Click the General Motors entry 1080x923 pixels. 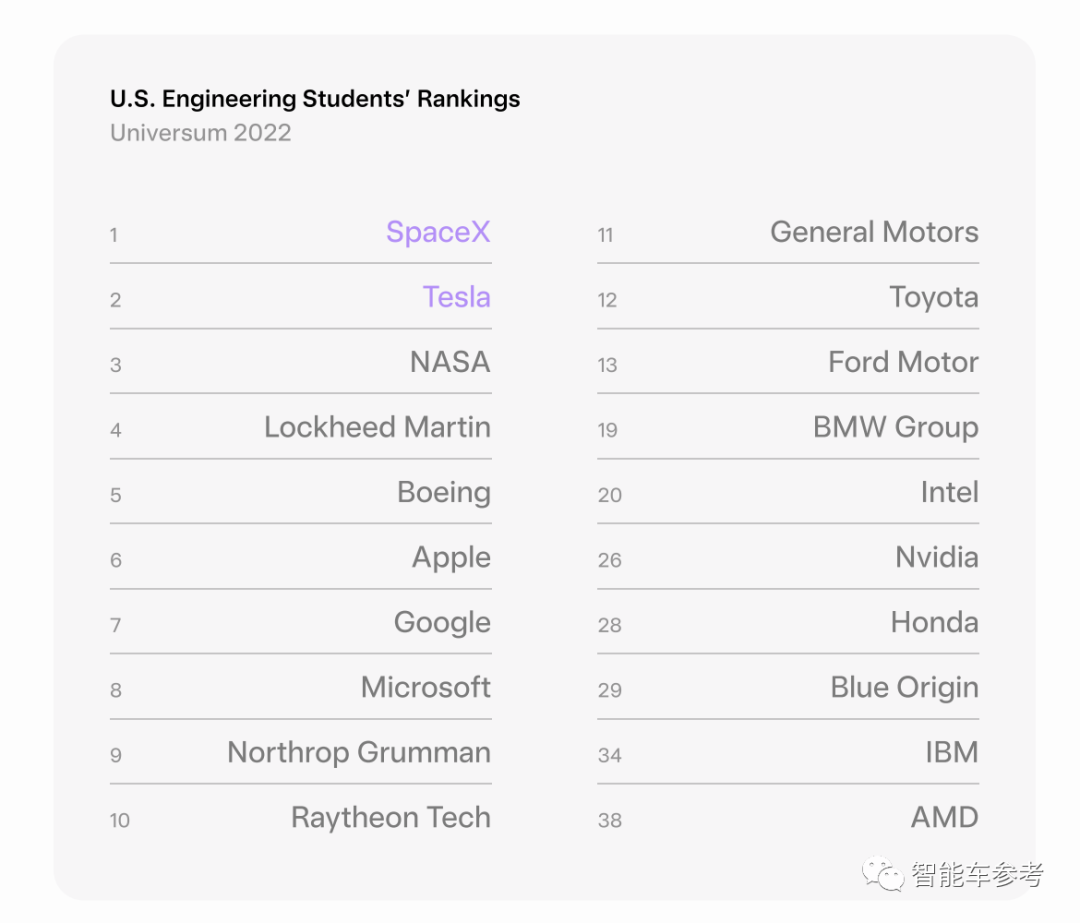(874, 232)
